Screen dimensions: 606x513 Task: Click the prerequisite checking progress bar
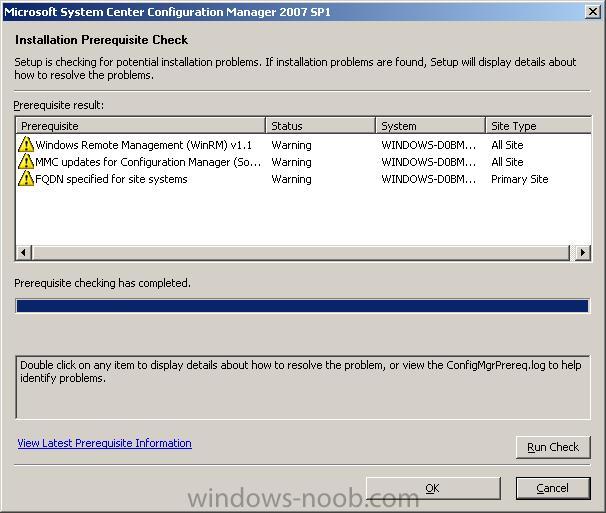tap(303, 306)
